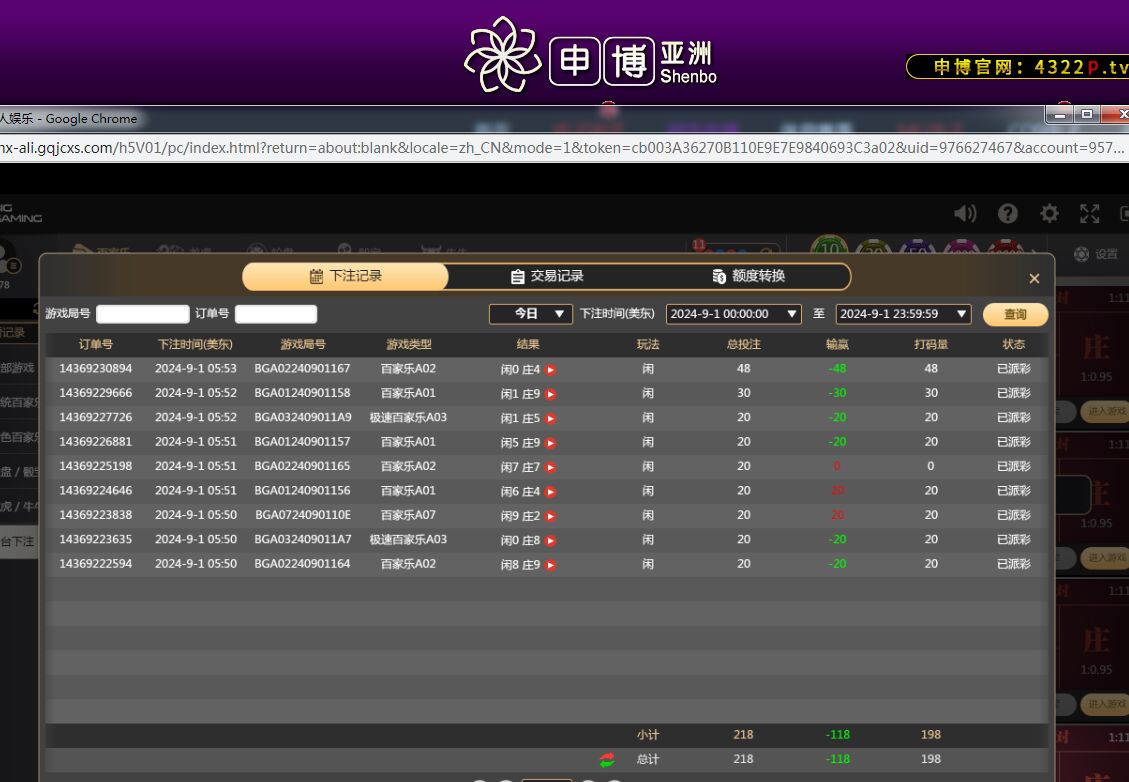The image size is (1129, 782).
Task: Click the 输赢 column header
Action: 837,344
